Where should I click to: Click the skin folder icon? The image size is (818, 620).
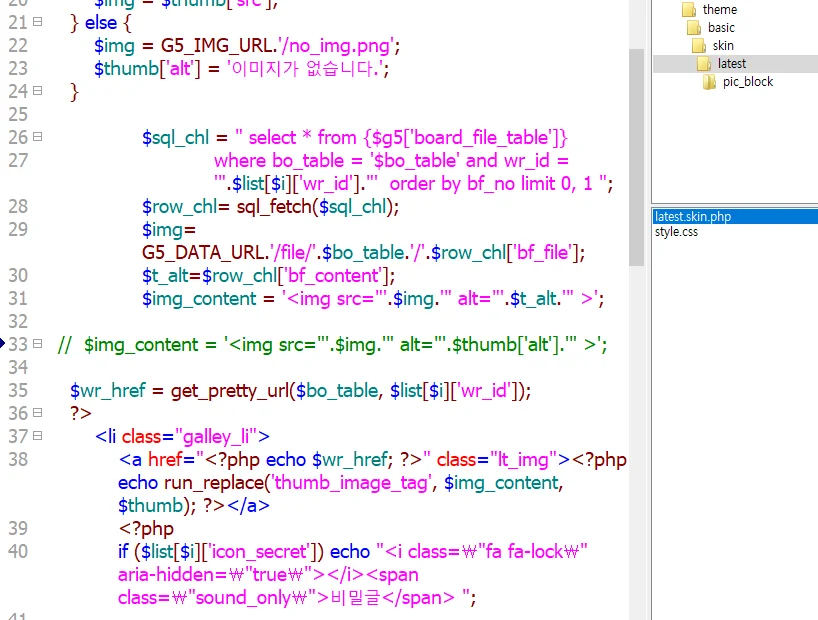(699, 46)
